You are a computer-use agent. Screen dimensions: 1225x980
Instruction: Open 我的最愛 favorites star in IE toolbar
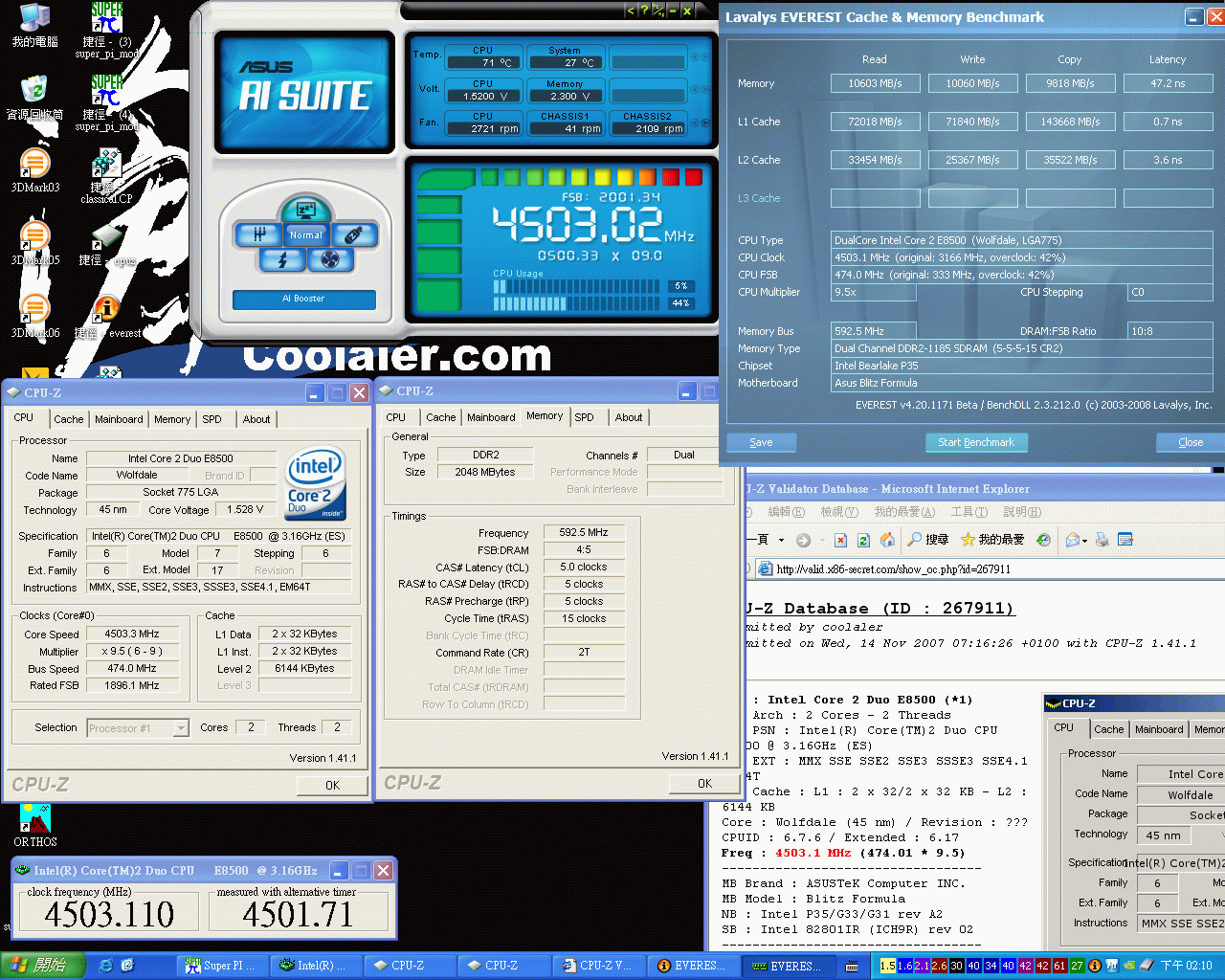coord(992,540)
